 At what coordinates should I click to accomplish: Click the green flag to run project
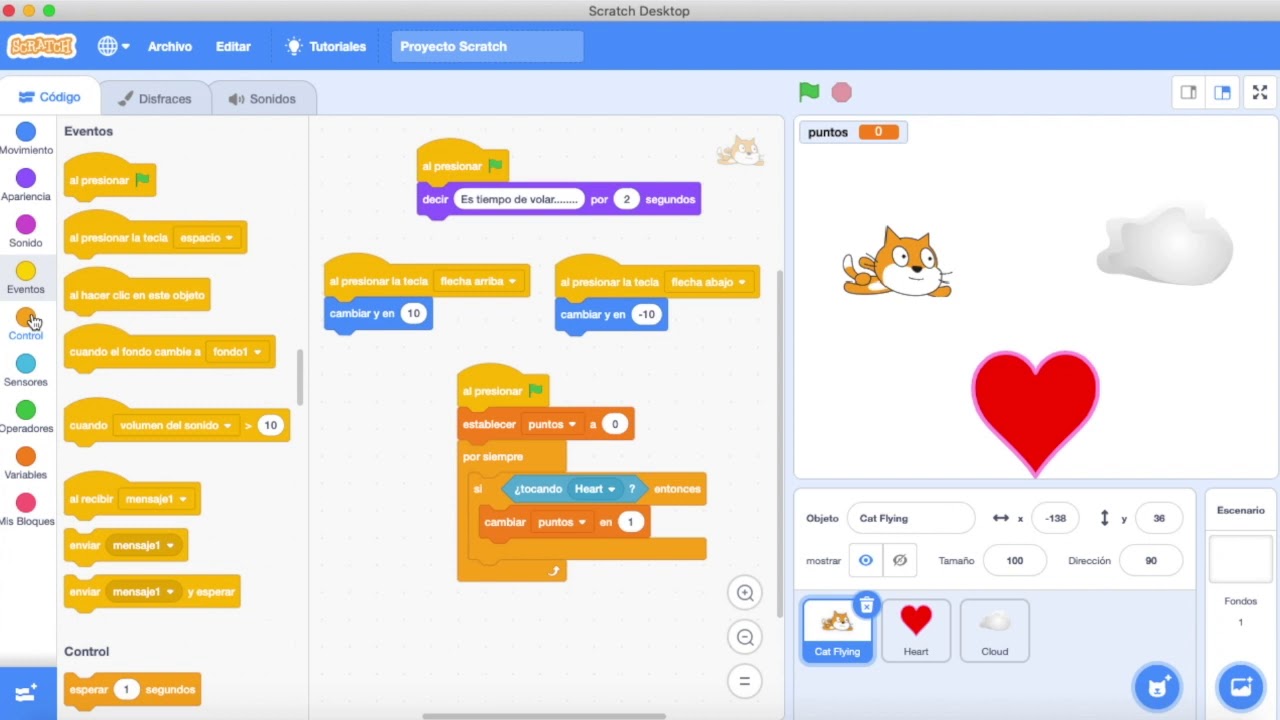[x=809, y=92]
